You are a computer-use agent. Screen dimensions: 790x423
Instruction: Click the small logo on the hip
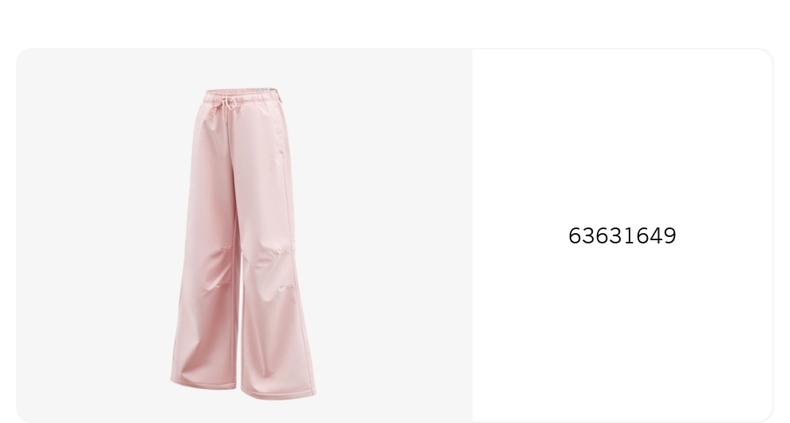point(278,161)
